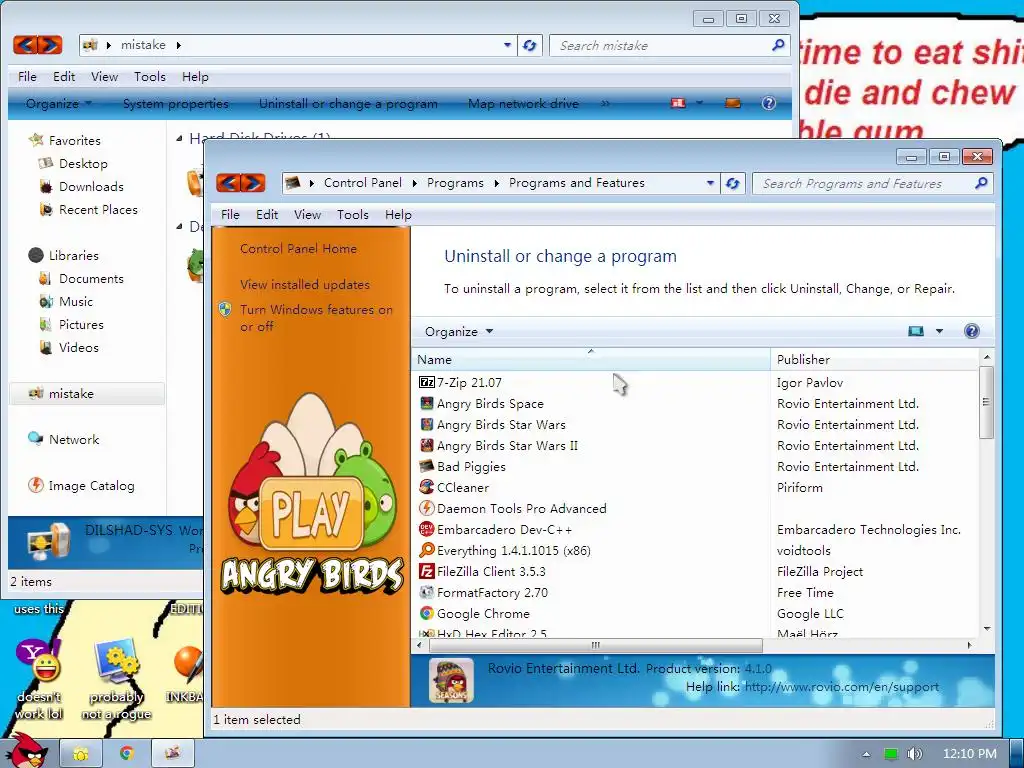Screen dimensions: 1024x768
Task: Expand address bar history dropdown in Programs and Features
Action: tap(710, 184)
